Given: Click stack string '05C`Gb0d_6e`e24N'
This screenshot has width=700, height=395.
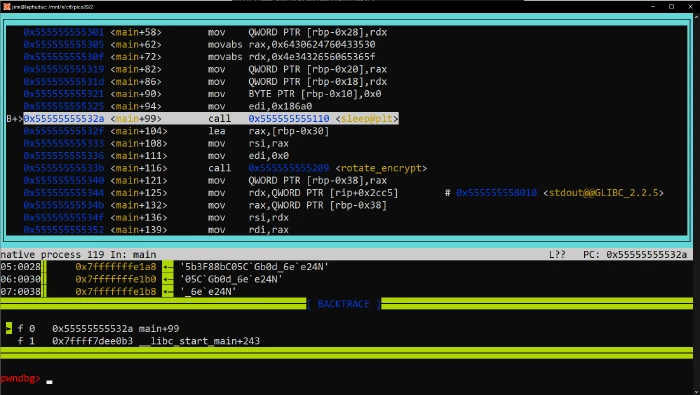Looking at the screenshot, I should 231,279.
